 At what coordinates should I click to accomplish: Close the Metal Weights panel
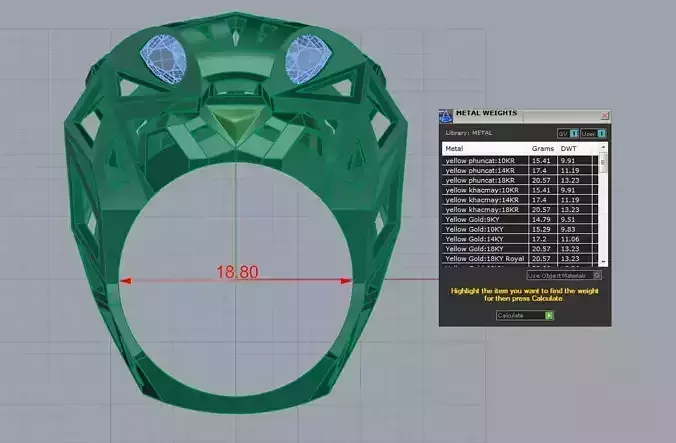click(604, 115)
